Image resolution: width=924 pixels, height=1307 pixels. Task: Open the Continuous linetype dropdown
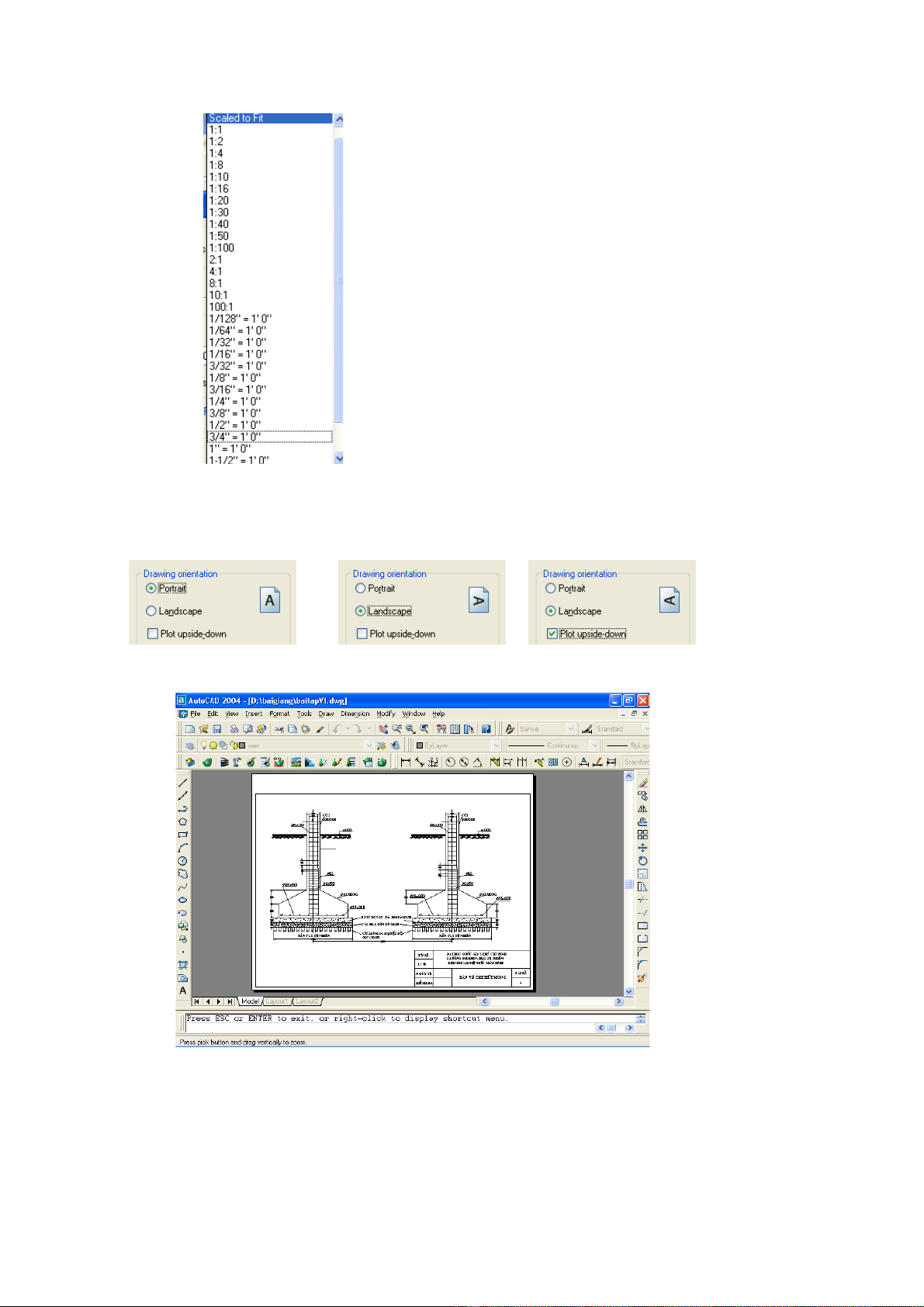[594, 745]
